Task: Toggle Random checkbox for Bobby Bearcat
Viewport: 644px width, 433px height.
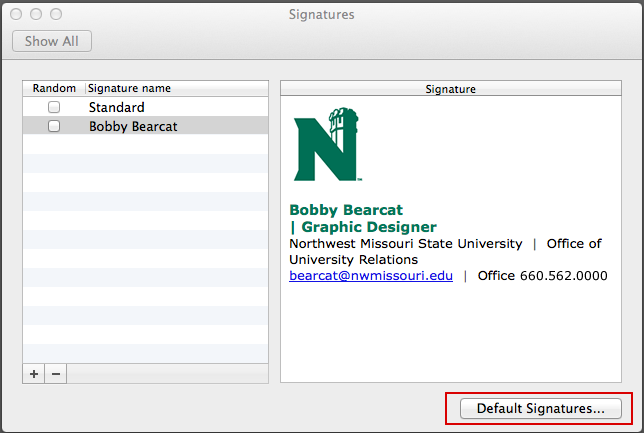Action: pos(54,126)
